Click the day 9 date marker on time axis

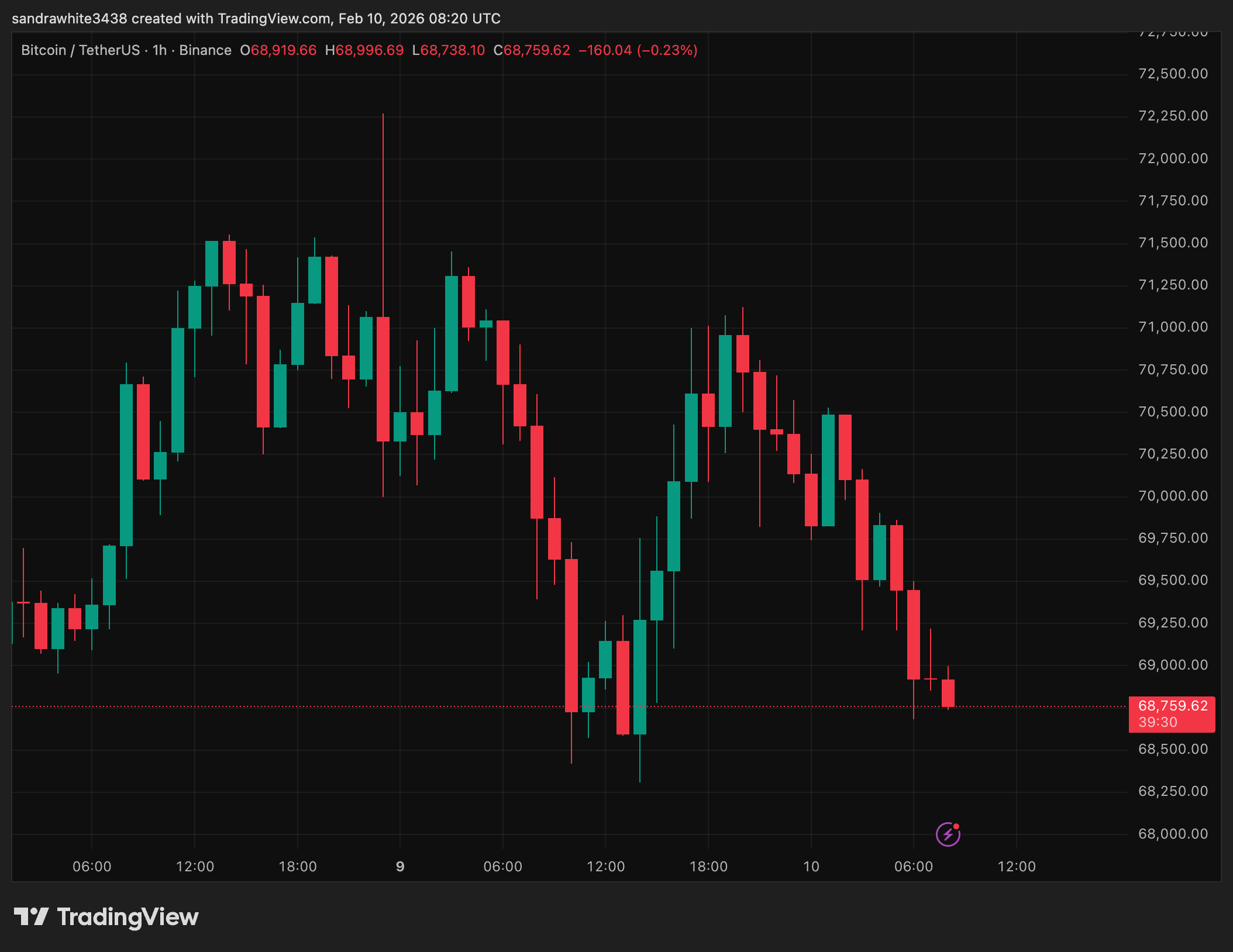[400, 867]
